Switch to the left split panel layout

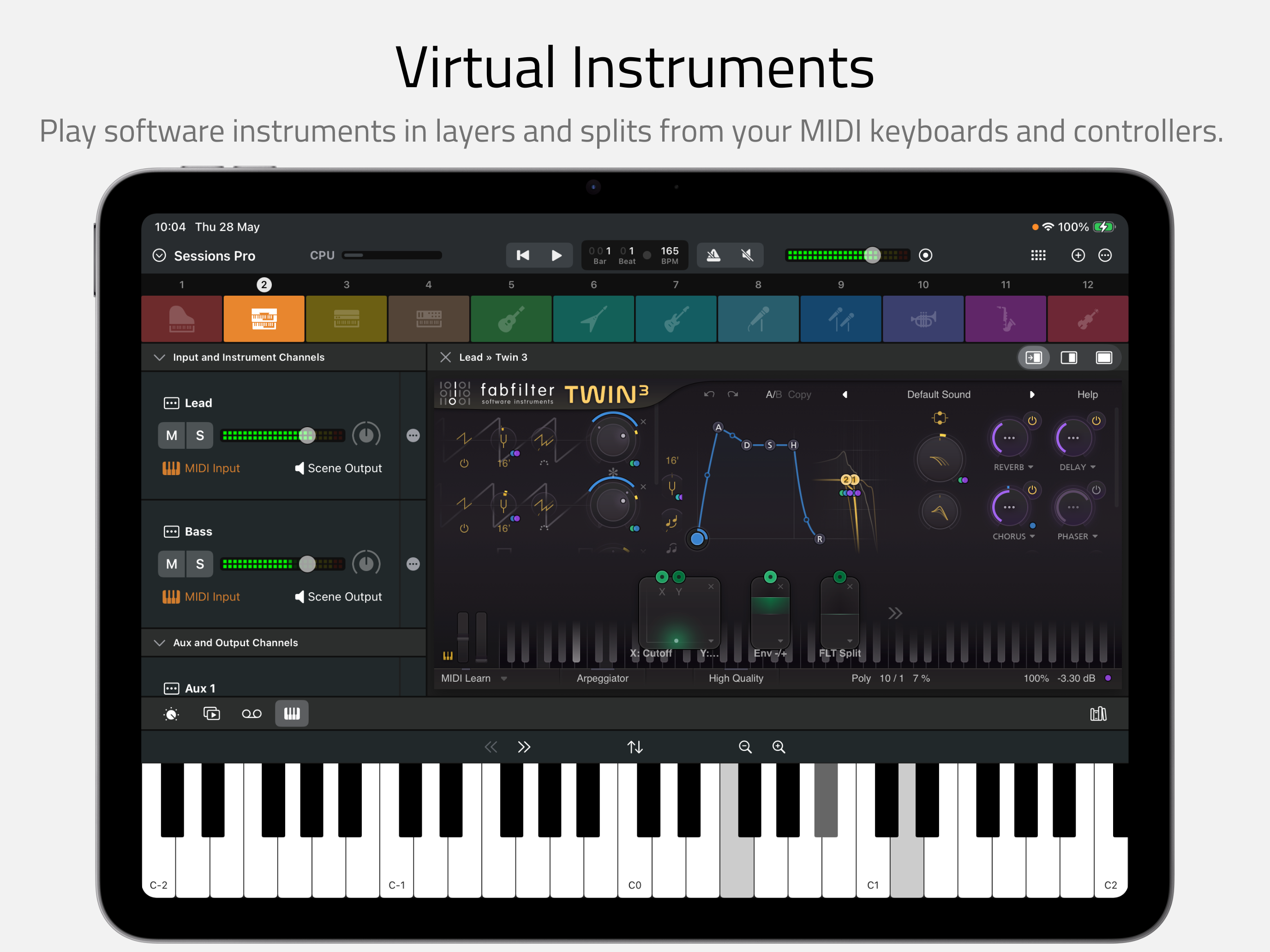click(x=1033, y=357)
